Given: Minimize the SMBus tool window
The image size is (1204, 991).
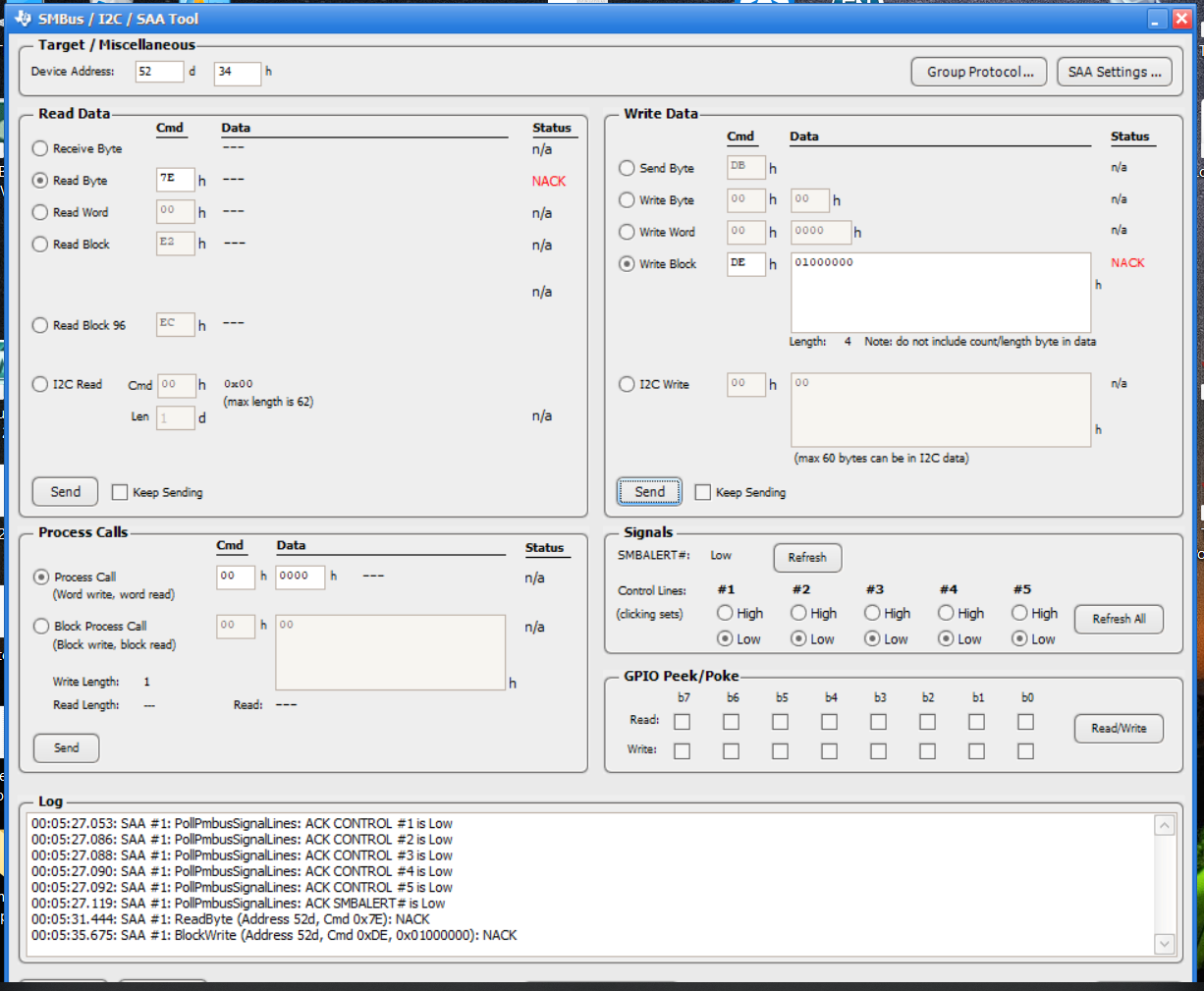Looking at the screenshot, I should point(1158,19).
